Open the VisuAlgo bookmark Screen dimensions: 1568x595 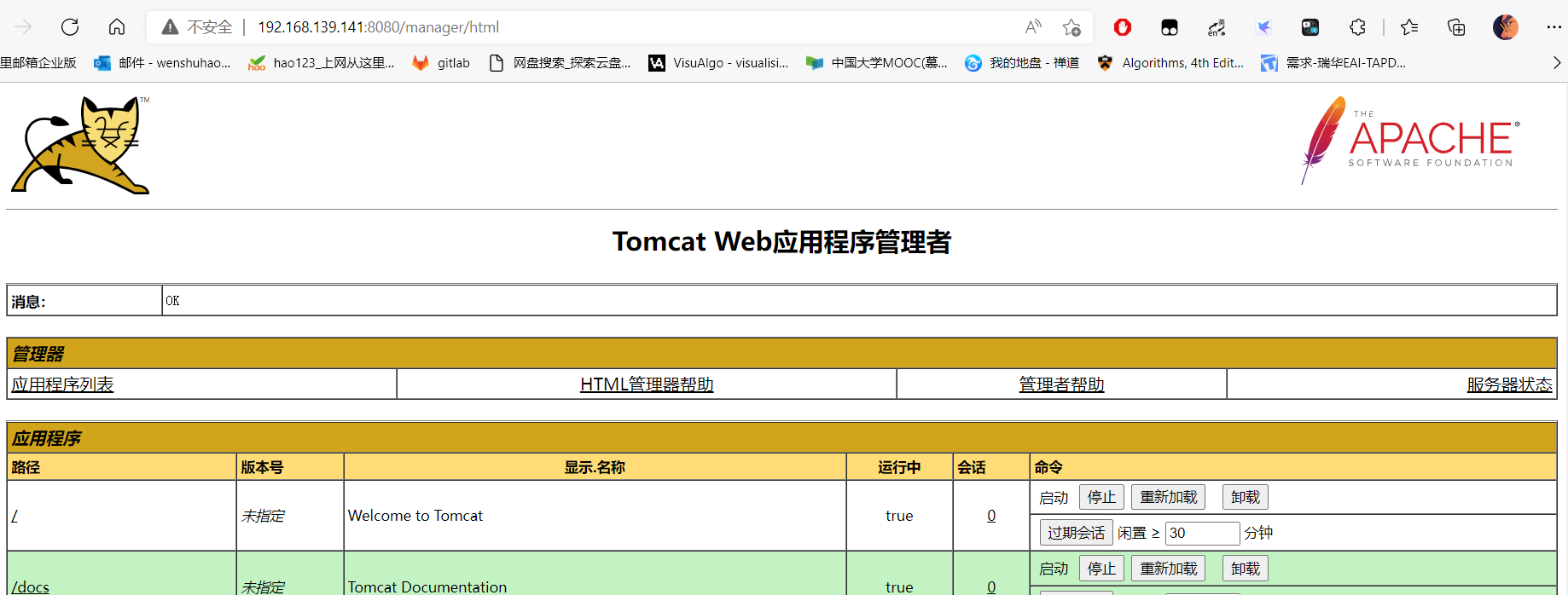(718, 63)
